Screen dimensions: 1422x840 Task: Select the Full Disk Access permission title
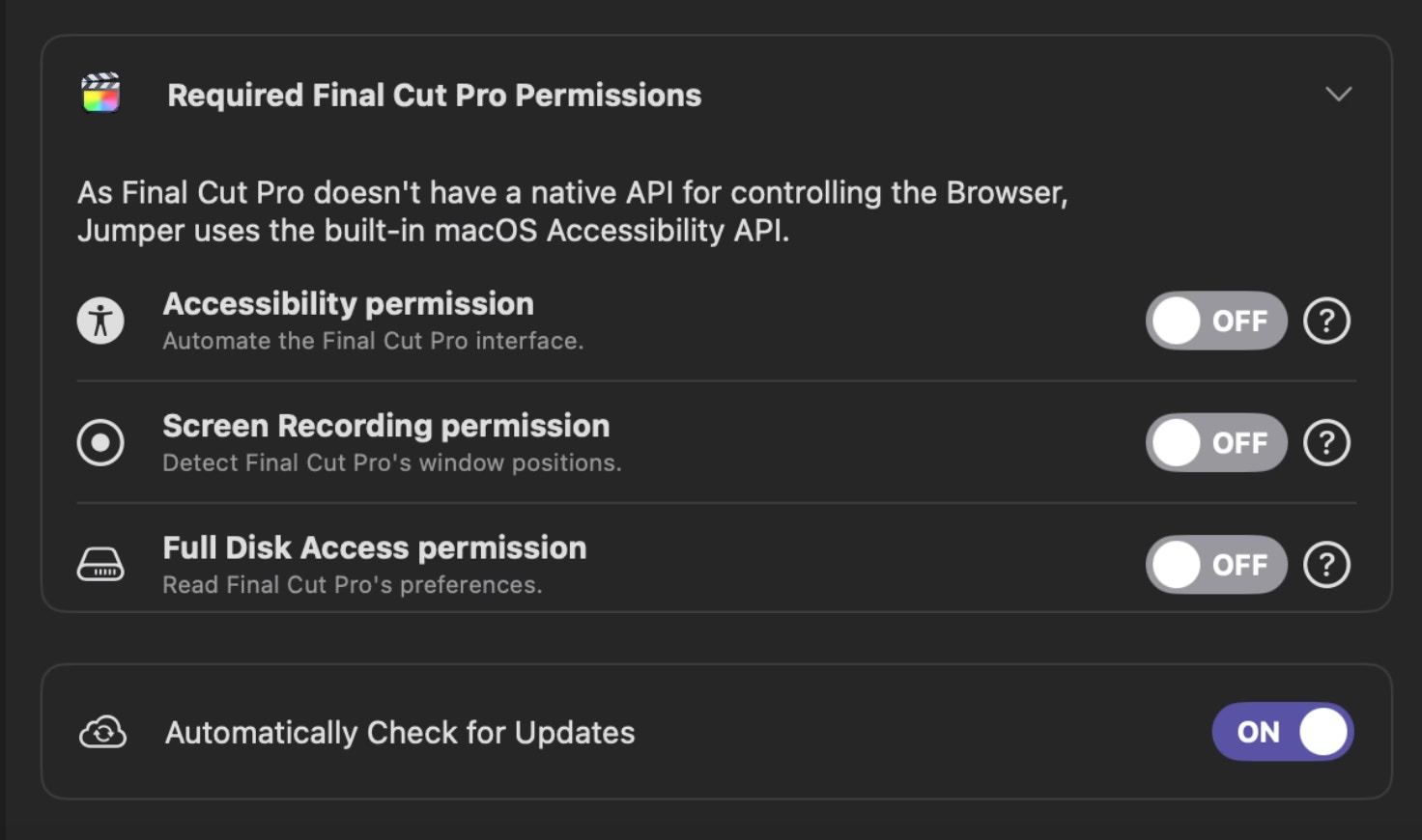click(374, 547)
